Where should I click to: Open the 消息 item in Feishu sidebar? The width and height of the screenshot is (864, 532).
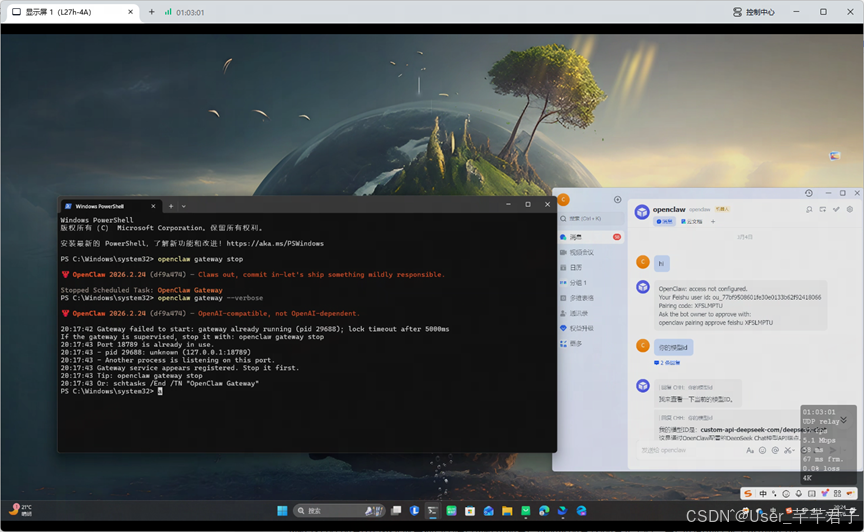click(x=590, y=237)
